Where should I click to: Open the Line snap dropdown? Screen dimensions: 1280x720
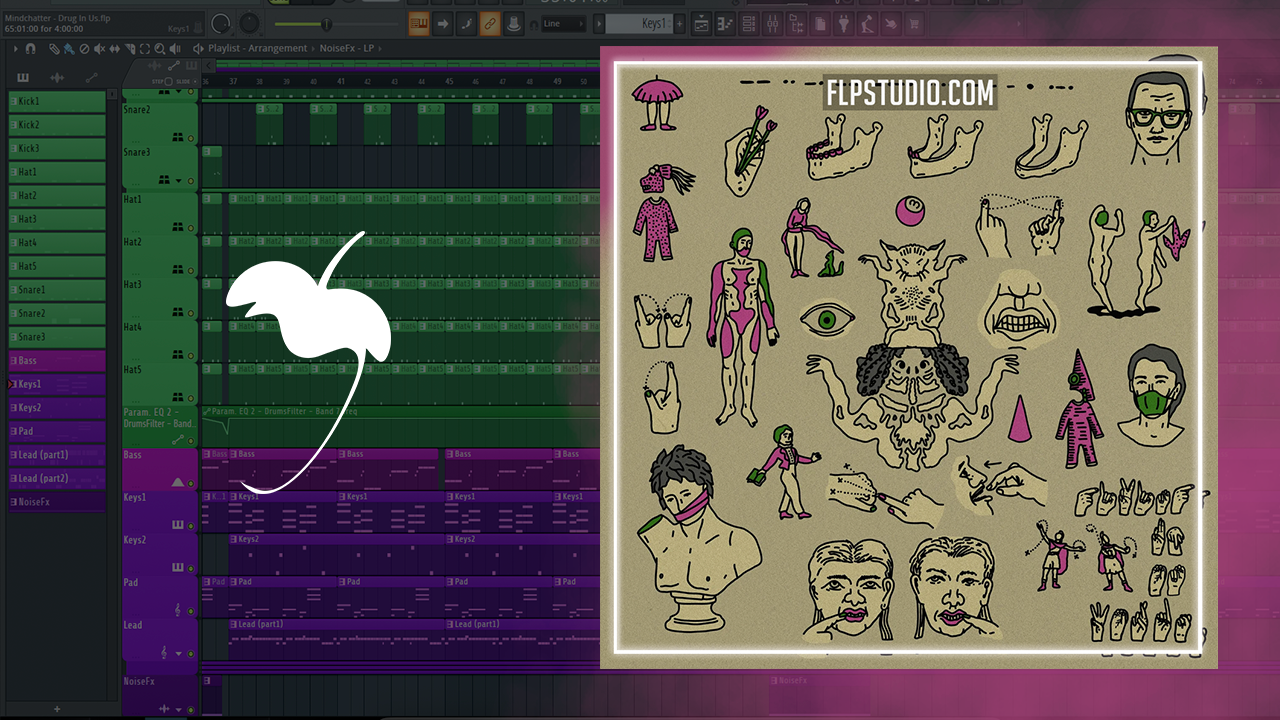click(x=564, y=24)
